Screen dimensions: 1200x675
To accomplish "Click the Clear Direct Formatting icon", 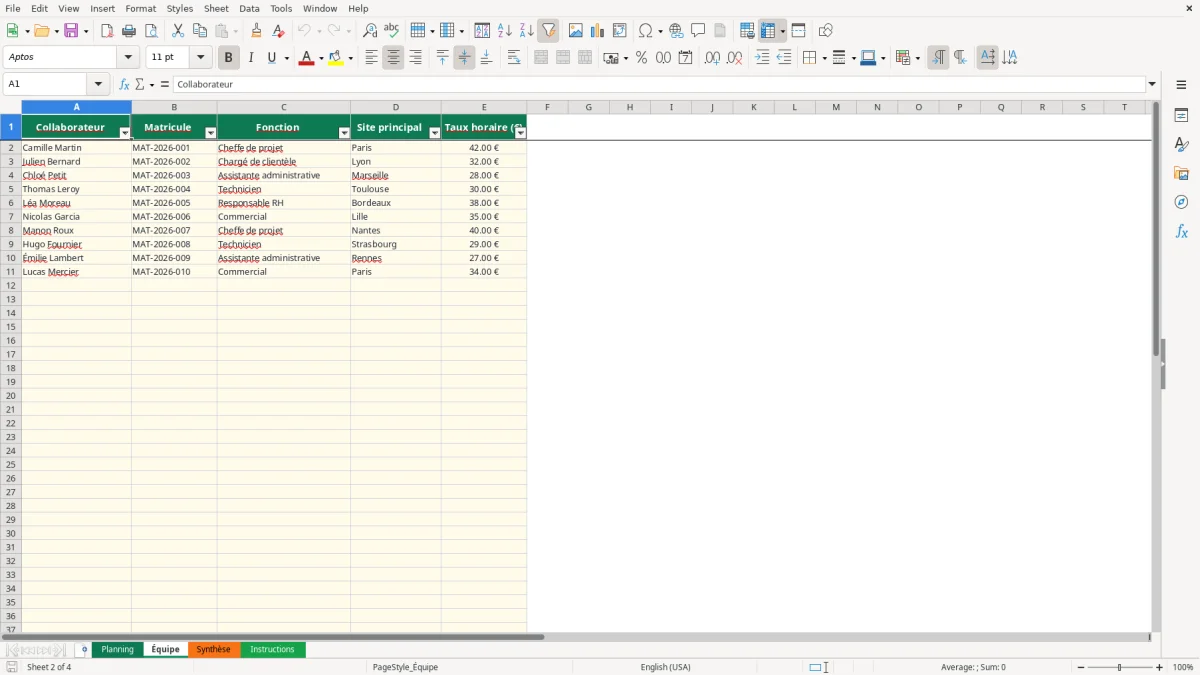I will 278,31.
